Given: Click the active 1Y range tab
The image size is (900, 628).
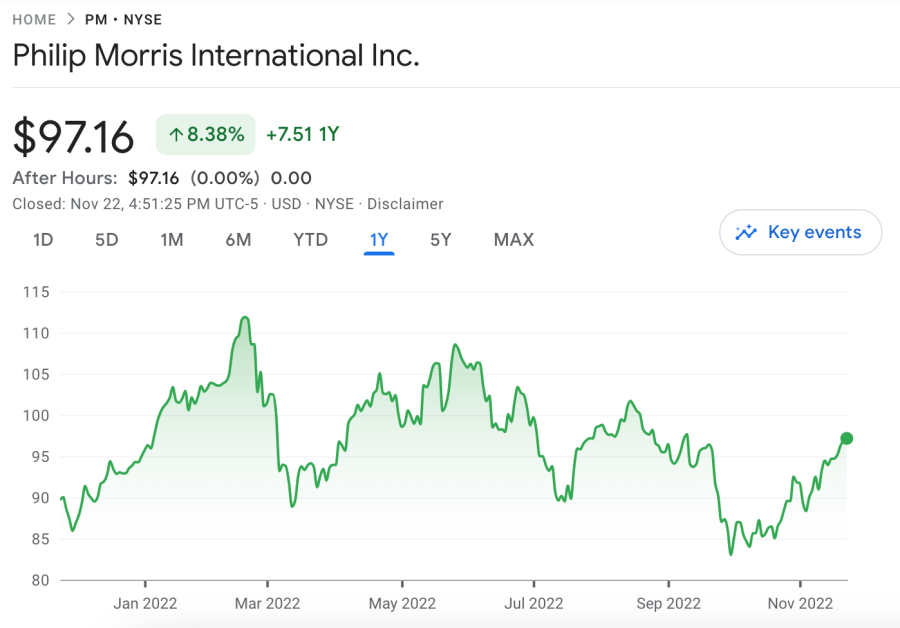Looking at the screenshot, I should click(x=379, y=240).
